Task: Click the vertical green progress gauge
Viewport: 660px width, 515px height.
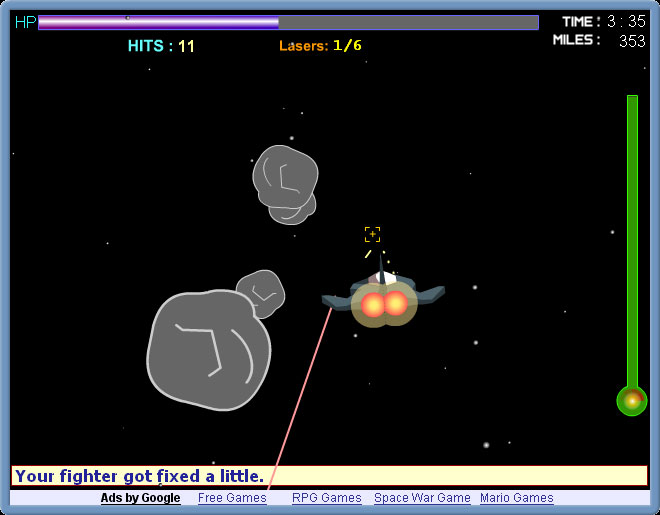Action: [632, 242]
